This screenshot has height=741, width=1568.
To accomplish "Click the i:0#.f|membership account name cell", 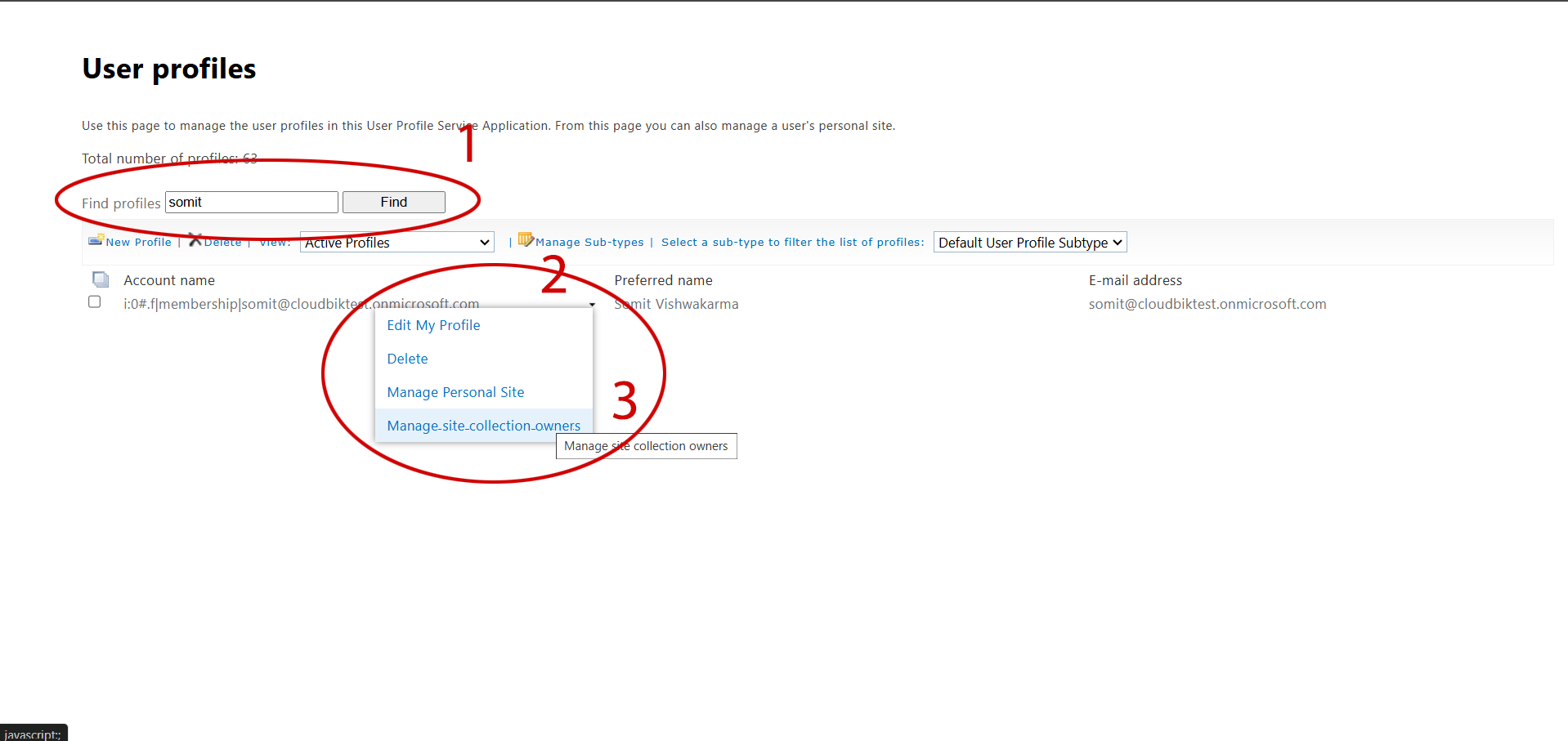I will coord(301,304).
